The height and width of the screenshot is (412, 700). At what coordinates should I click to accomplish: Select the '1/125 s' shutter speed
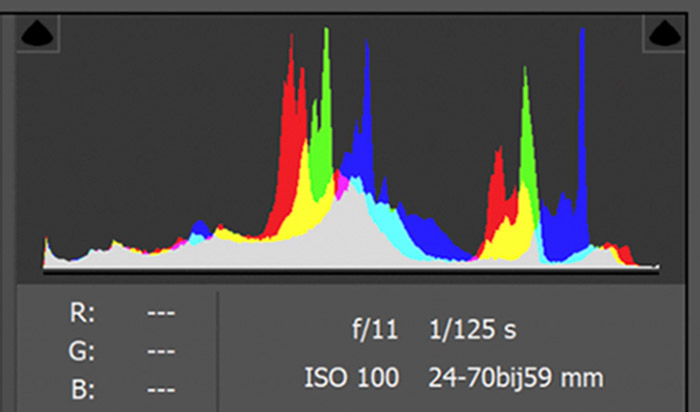(473, 330)
